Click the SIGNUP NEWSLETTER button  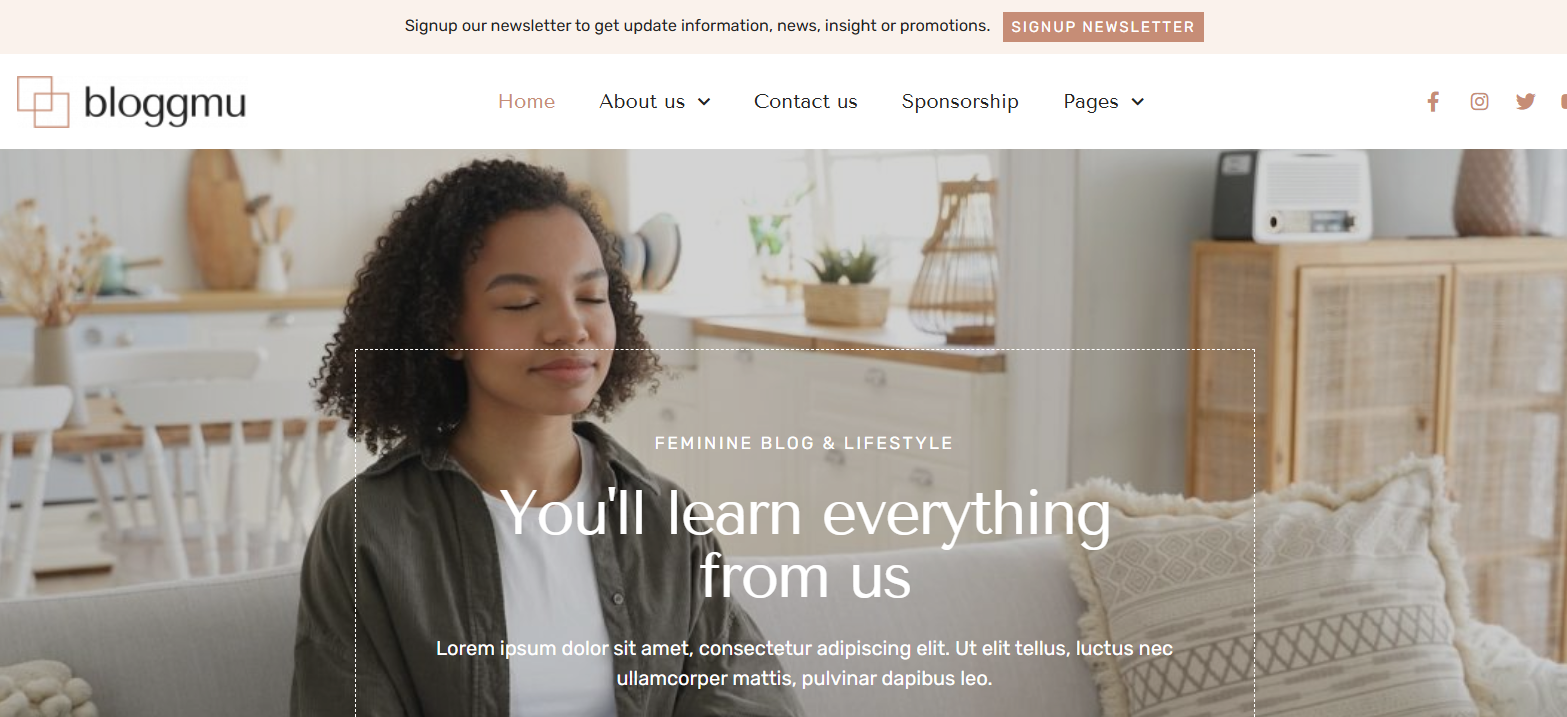click(x=1103, y=27)
